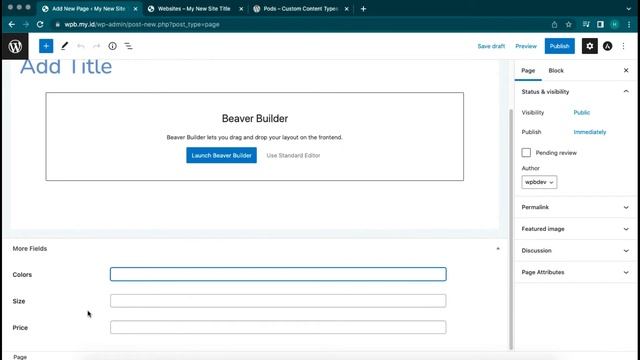Click the browser profile avatar
The width and height of the screenshot is (640, 360).
(614, 24)
